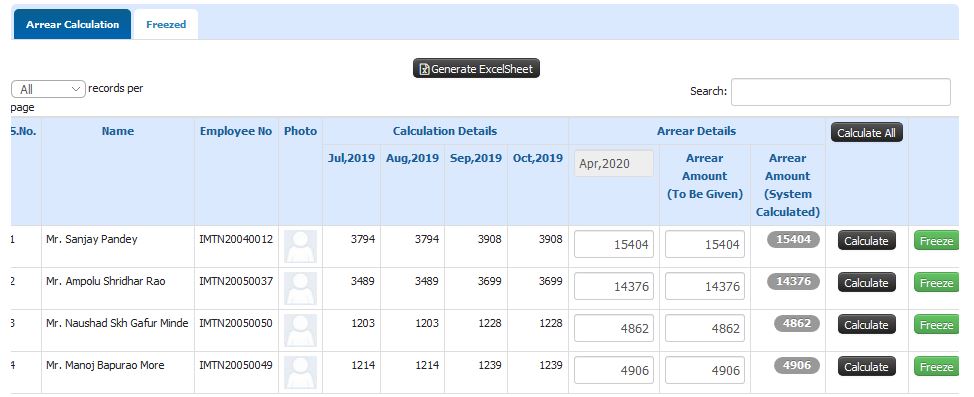
Task: Click employee number IMTN20050050
Action: [x=236, y=323]
